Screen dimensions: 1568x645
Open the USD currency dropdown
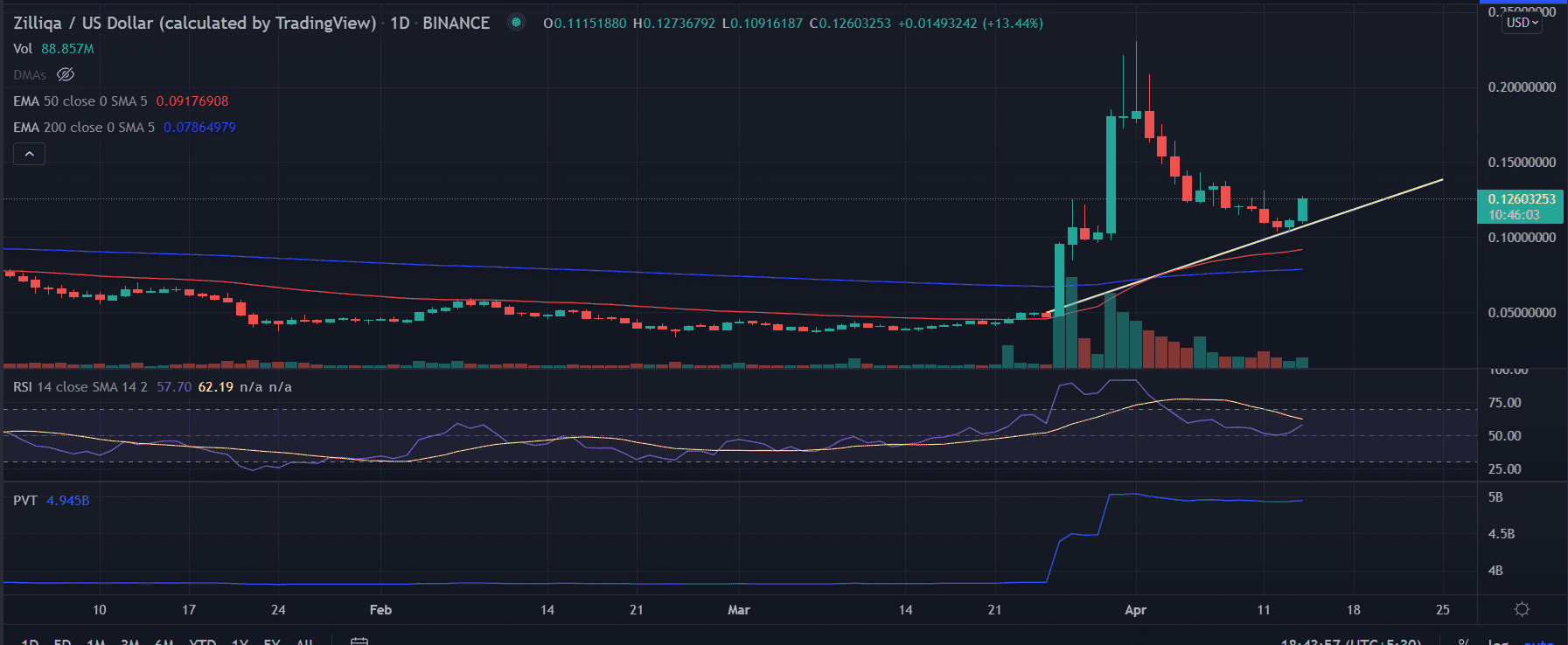click(1522, 23)
